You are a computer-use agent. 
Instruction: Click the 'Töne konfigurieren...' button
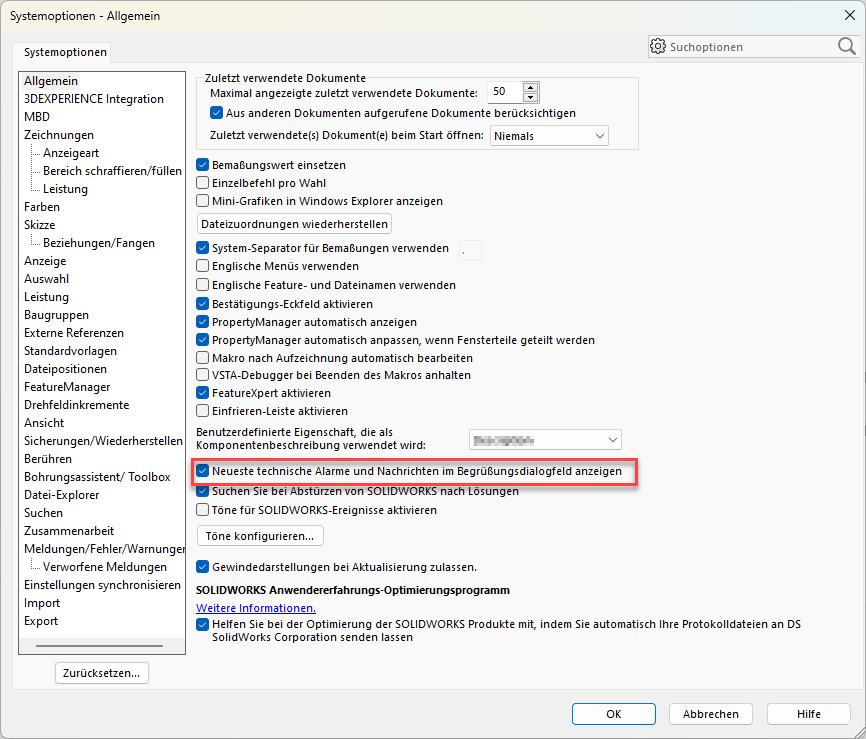tap(260, 536)
